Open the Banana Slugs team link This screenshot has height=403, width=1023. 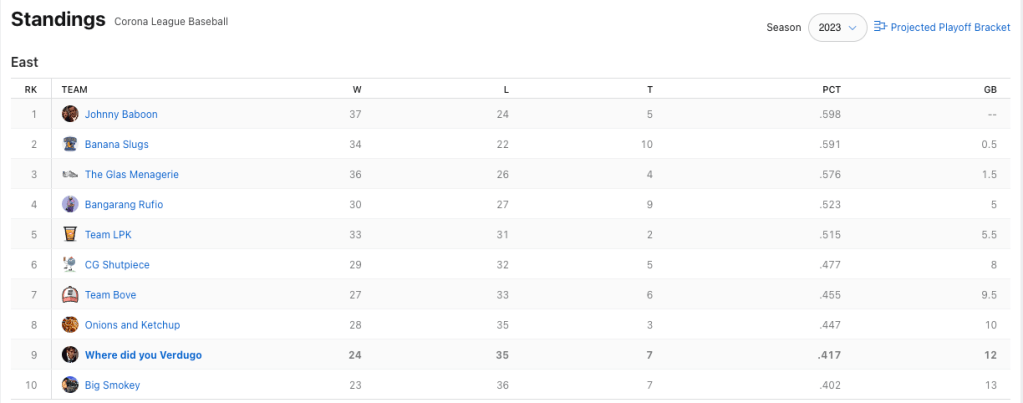click(x=117, y=144)
